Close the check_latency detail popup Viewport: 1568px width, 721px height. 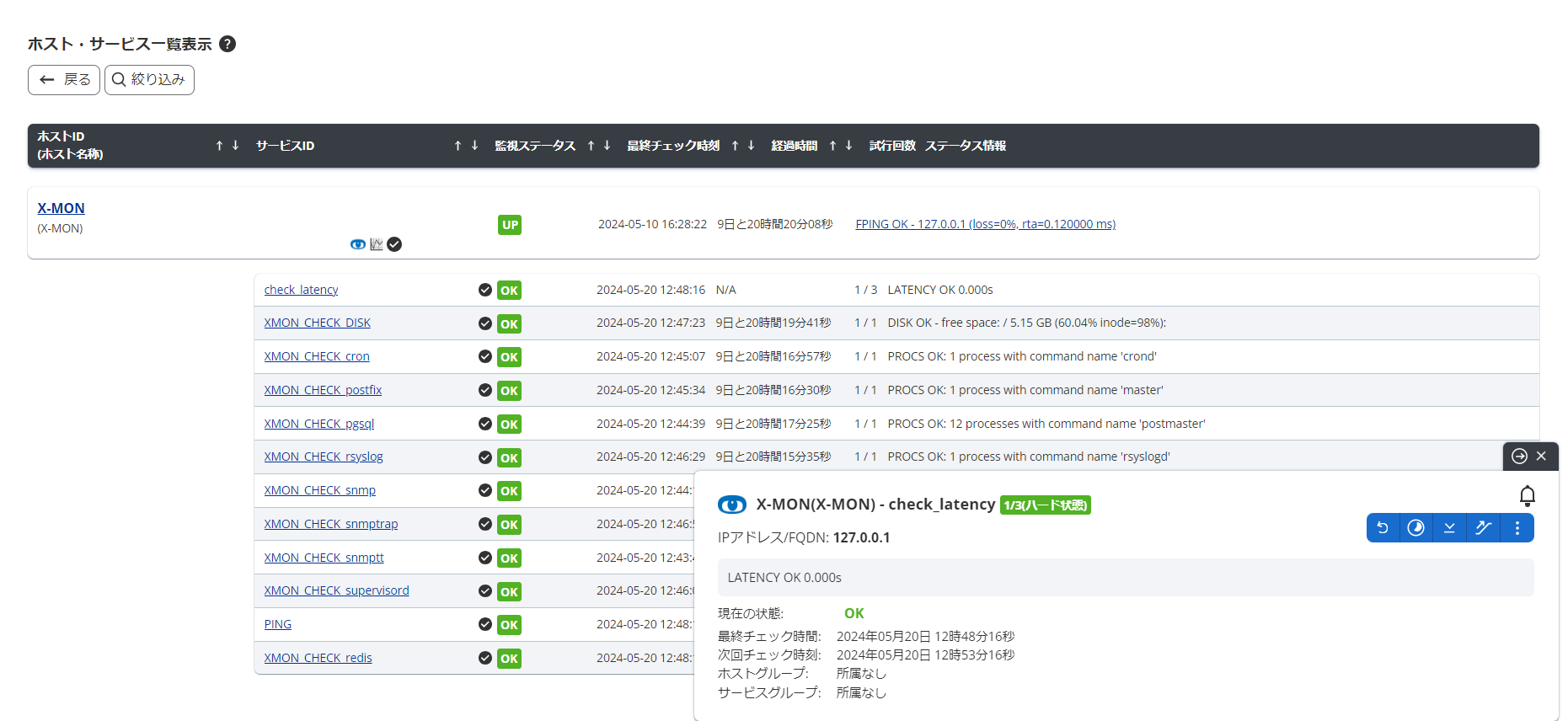pyautogui.click(x=1541, y=456)
